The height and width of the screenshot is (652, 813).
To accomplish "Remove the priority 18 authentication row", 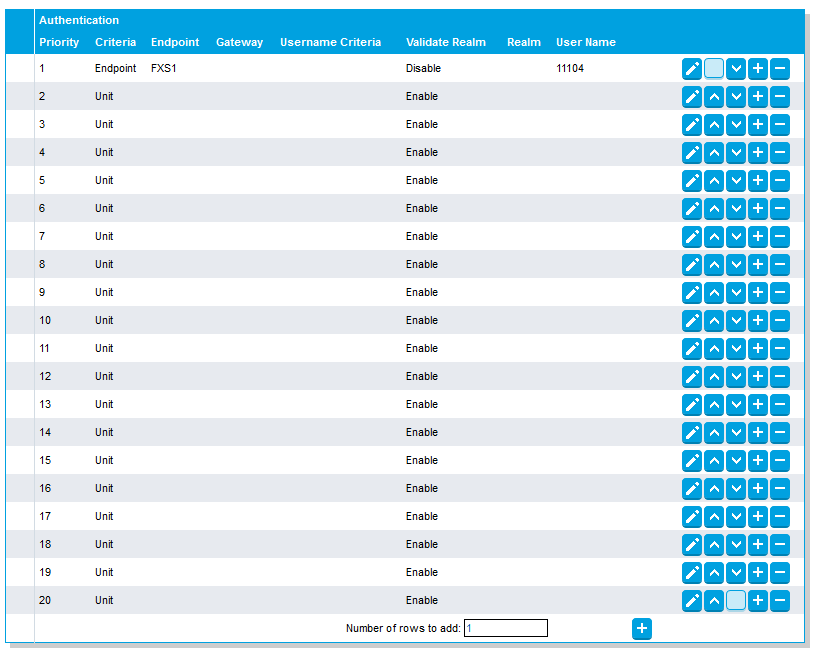I will pos(780,545).
